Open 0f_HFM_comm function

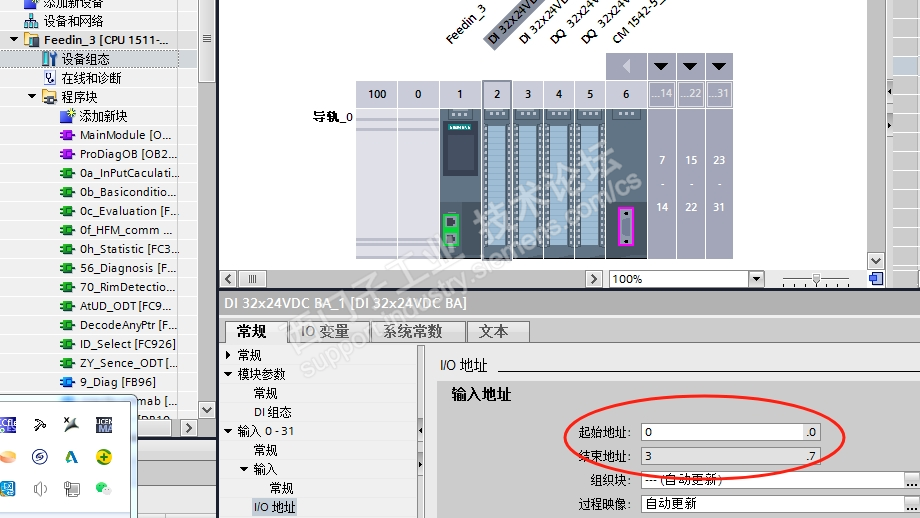126,230
